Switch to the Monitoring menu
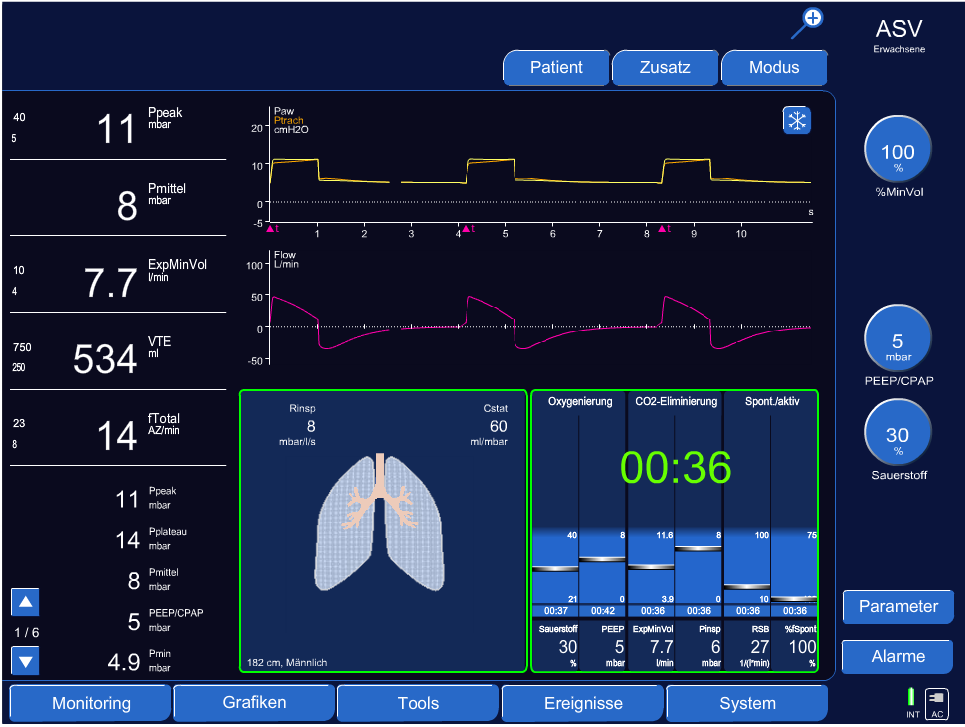 (91, 703)
